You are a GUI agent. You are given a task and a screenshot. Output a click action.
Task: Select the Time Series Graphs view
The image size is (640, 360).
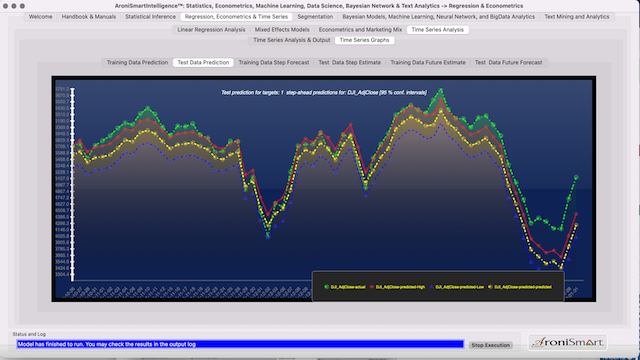[x=364, y=40]
